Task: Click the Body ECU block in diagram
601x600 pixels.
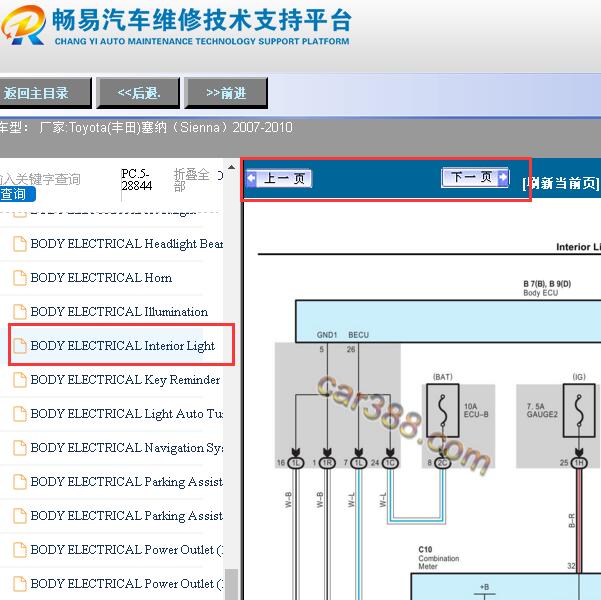Action: coord(448,321)
